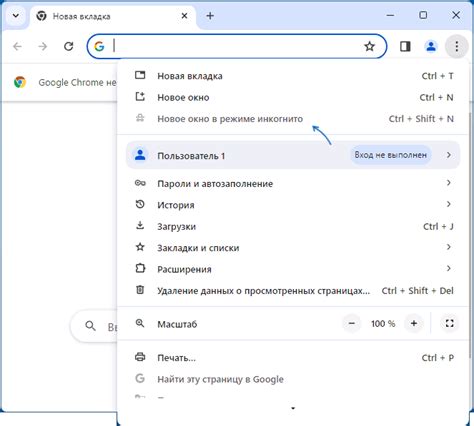Focus the address bar input

pyautogui.click(x=237, y=46)
